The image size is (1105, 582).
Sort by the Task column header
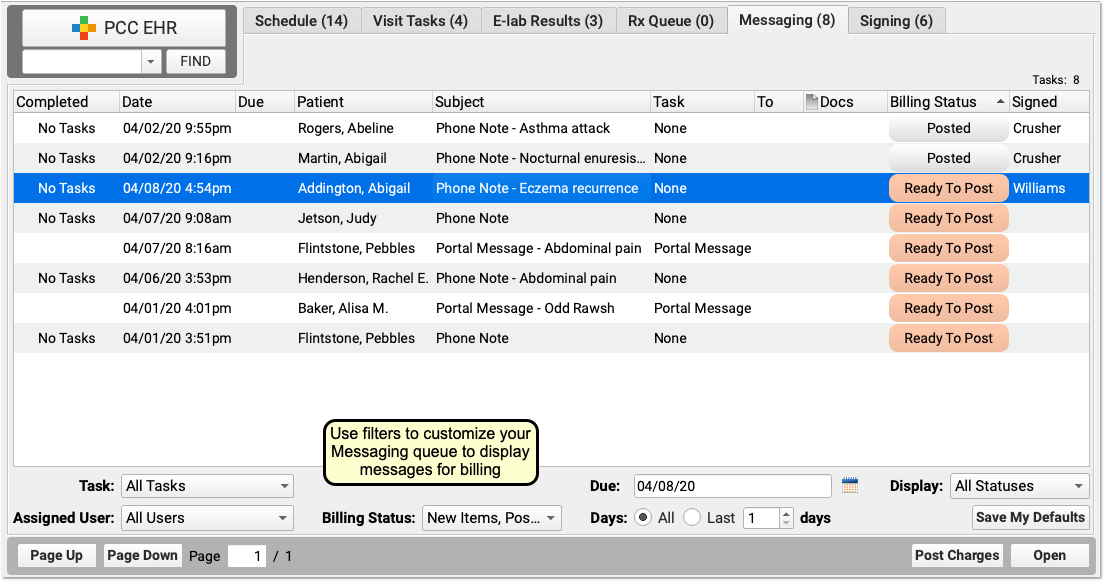(x=702, y=102)
